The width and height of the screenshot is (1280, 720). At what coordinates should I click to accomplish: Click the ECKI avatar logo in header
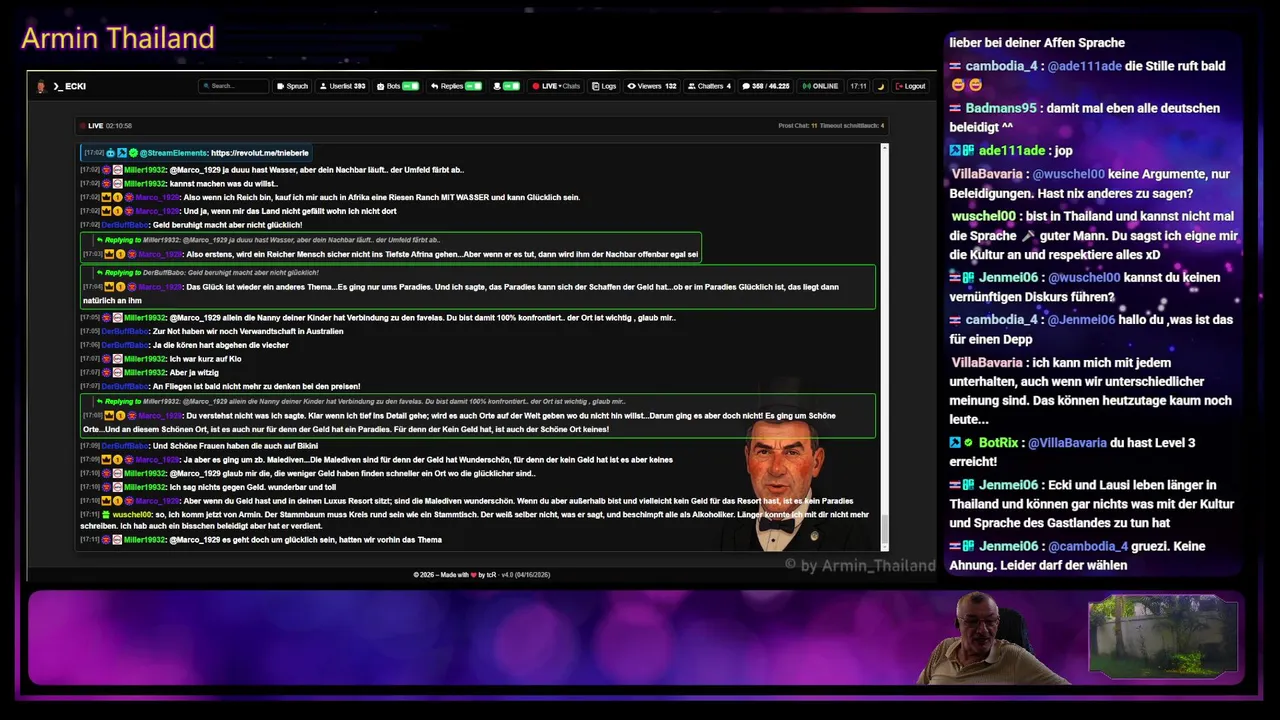(41, 86)
